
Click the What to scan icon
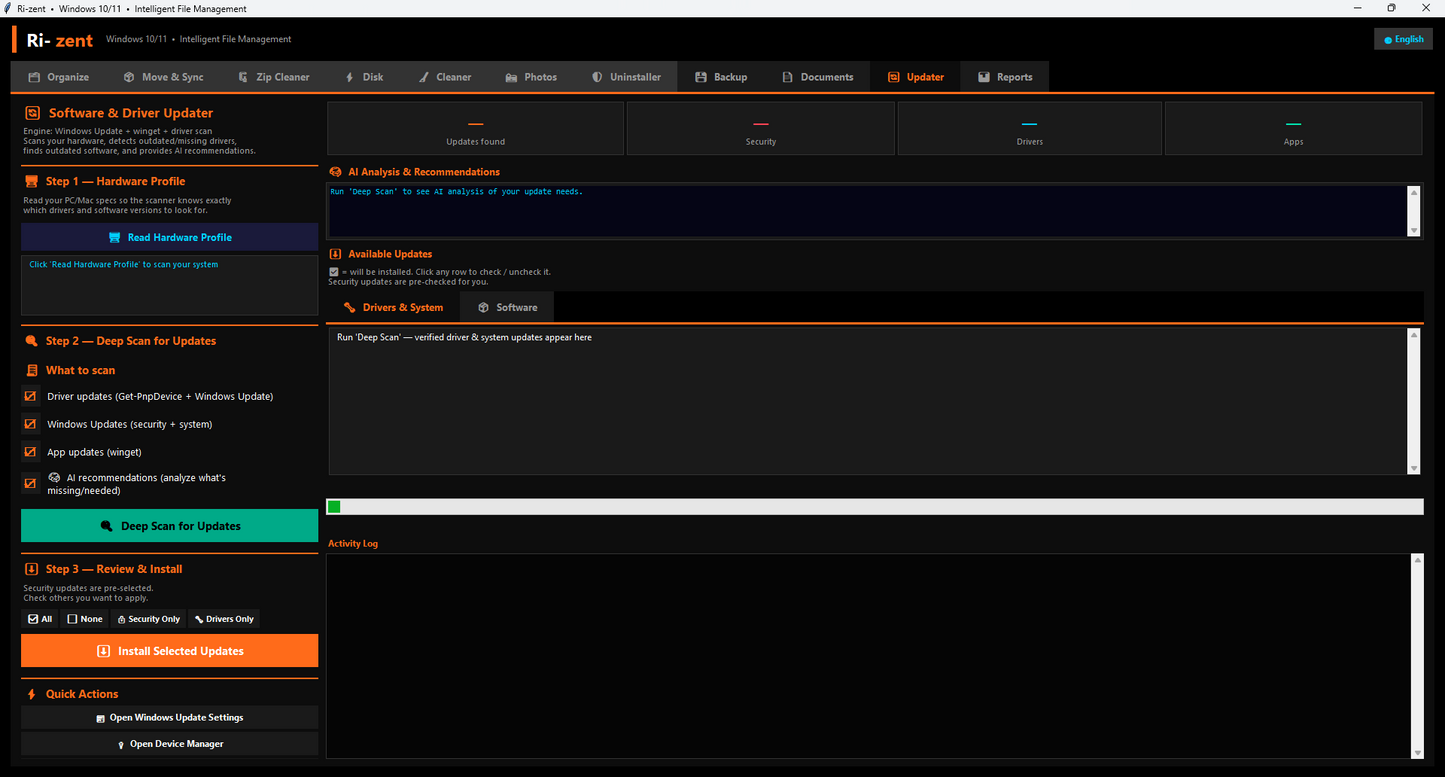click(x=31, y=370)
